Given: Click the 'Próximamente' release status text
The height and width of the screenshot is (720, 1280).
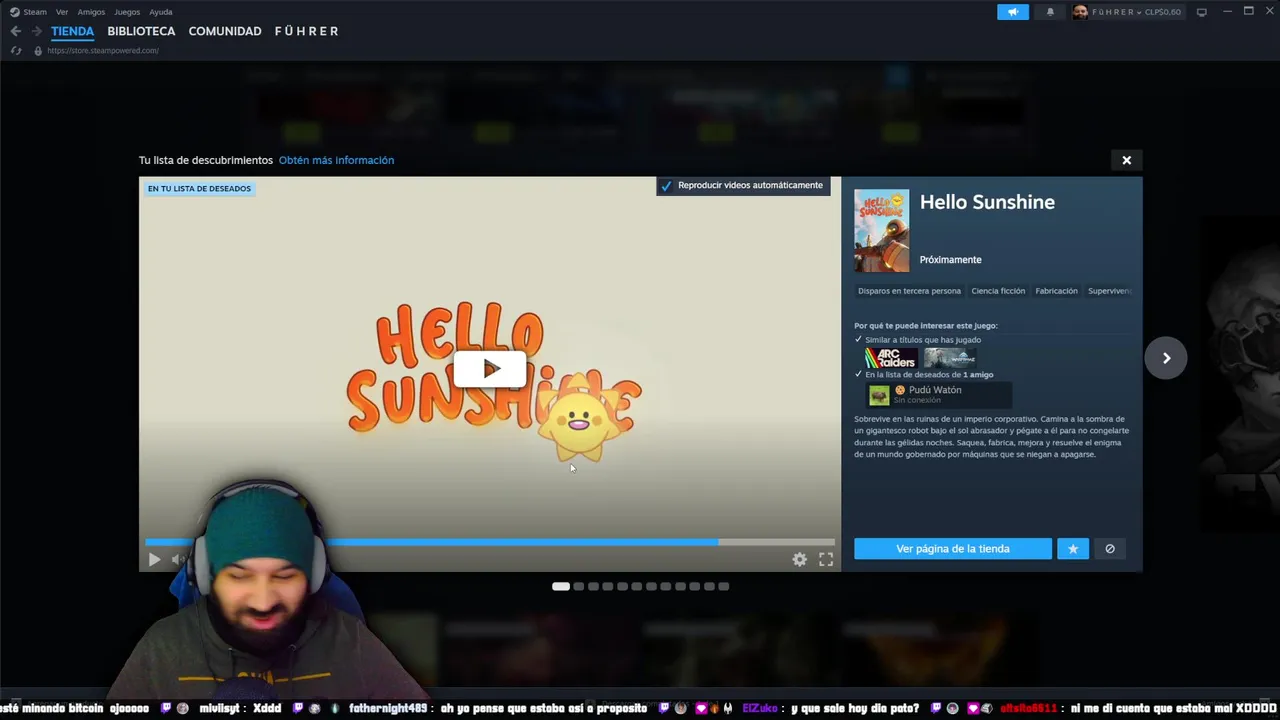Looking at the screenshot, I should click(950, 260).
